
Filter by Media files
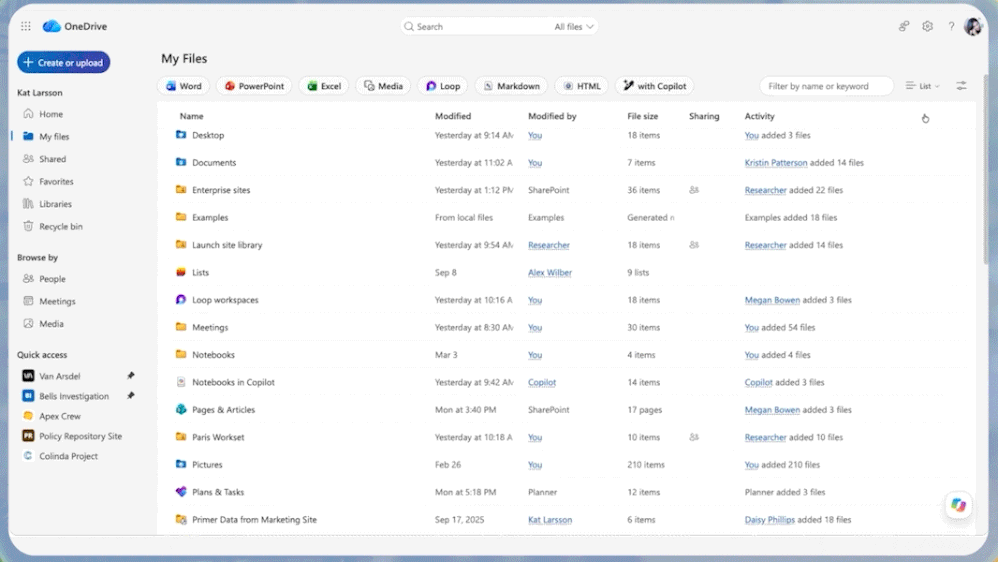pyautogui.click(x=383, y=86)
